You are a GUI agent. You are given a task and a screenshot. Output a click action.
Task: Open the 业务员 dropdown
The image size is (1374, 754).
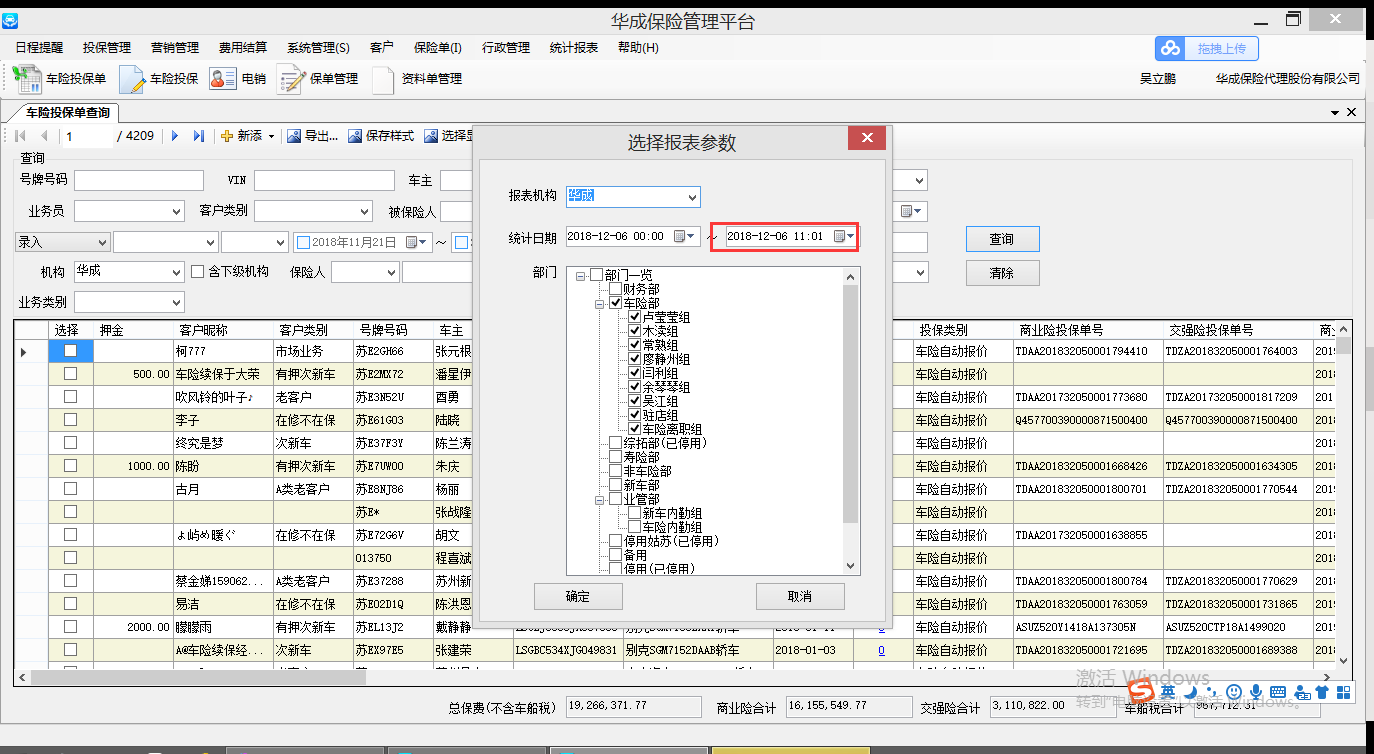177,211
